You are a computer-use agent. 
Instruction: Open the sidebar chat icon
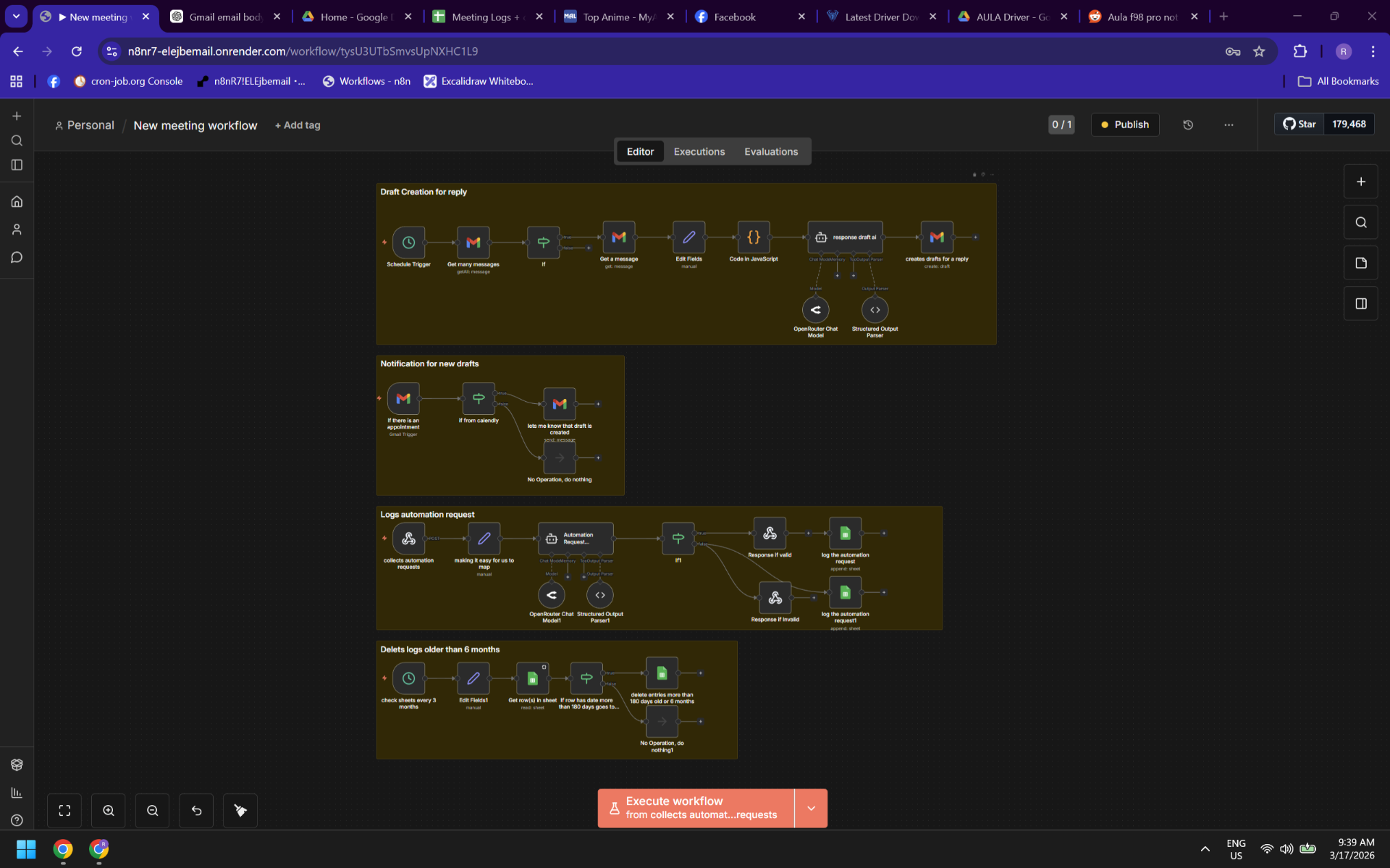(17, 258)
